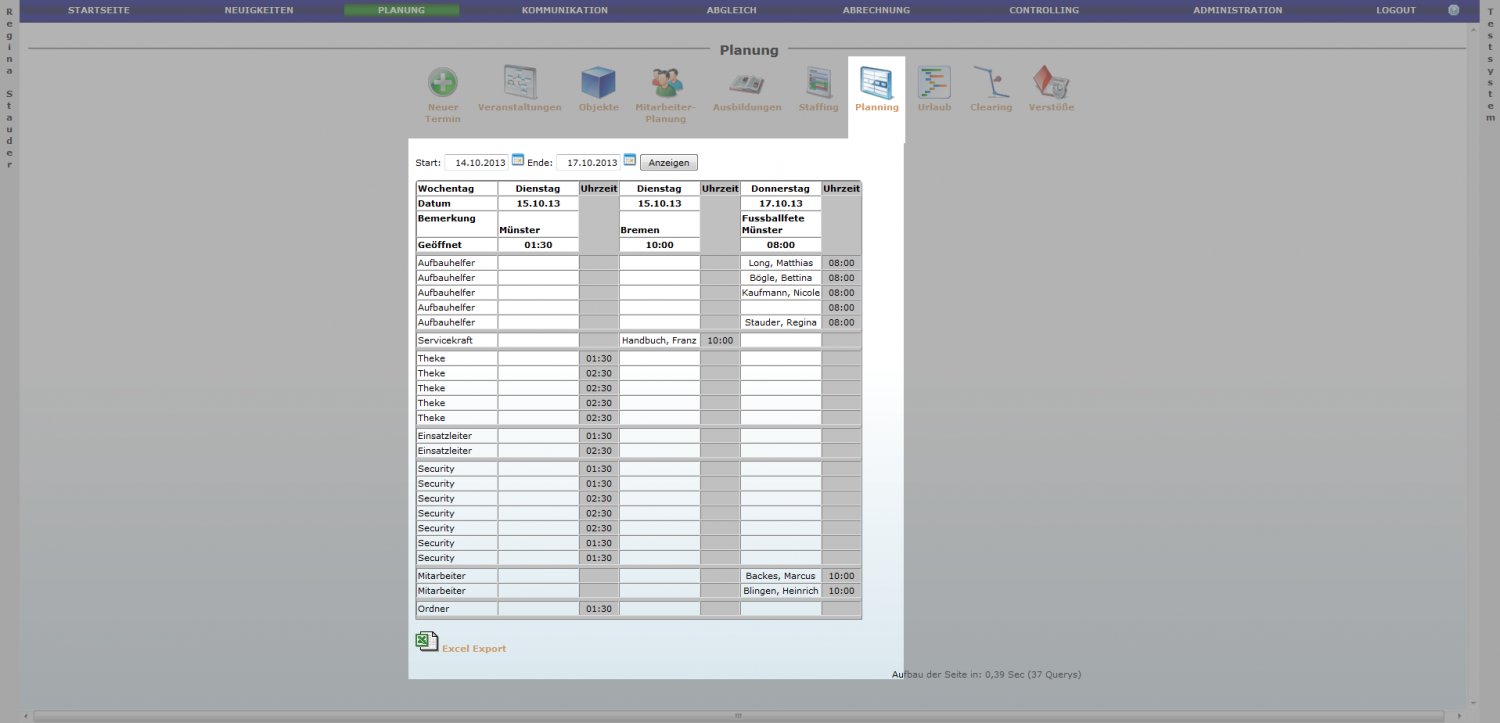
Task: Click the Geöffnet time 08:00
Action: (781, 245)
